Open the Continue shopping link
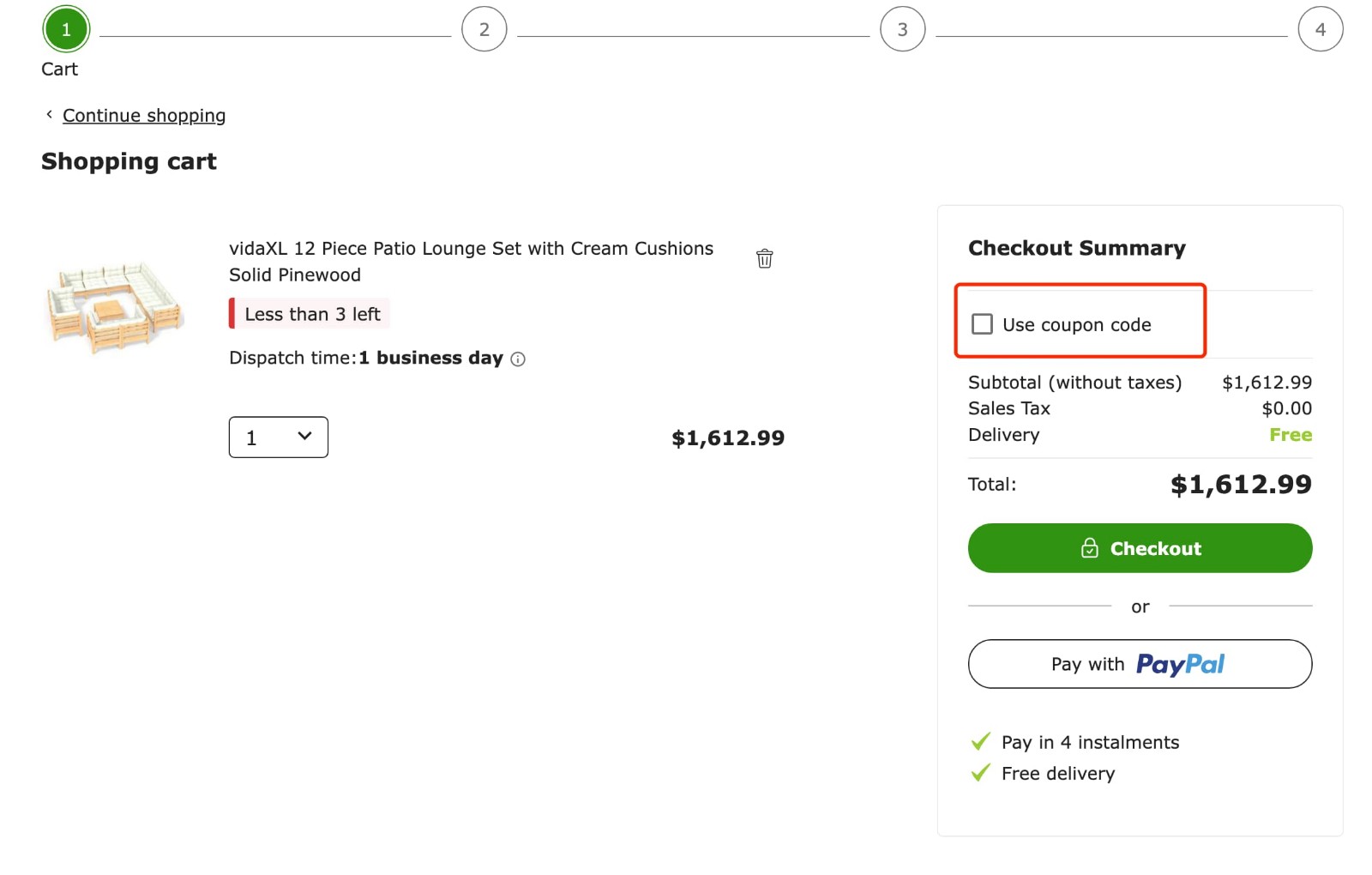The image size is (1372, 875). [143, 115]
